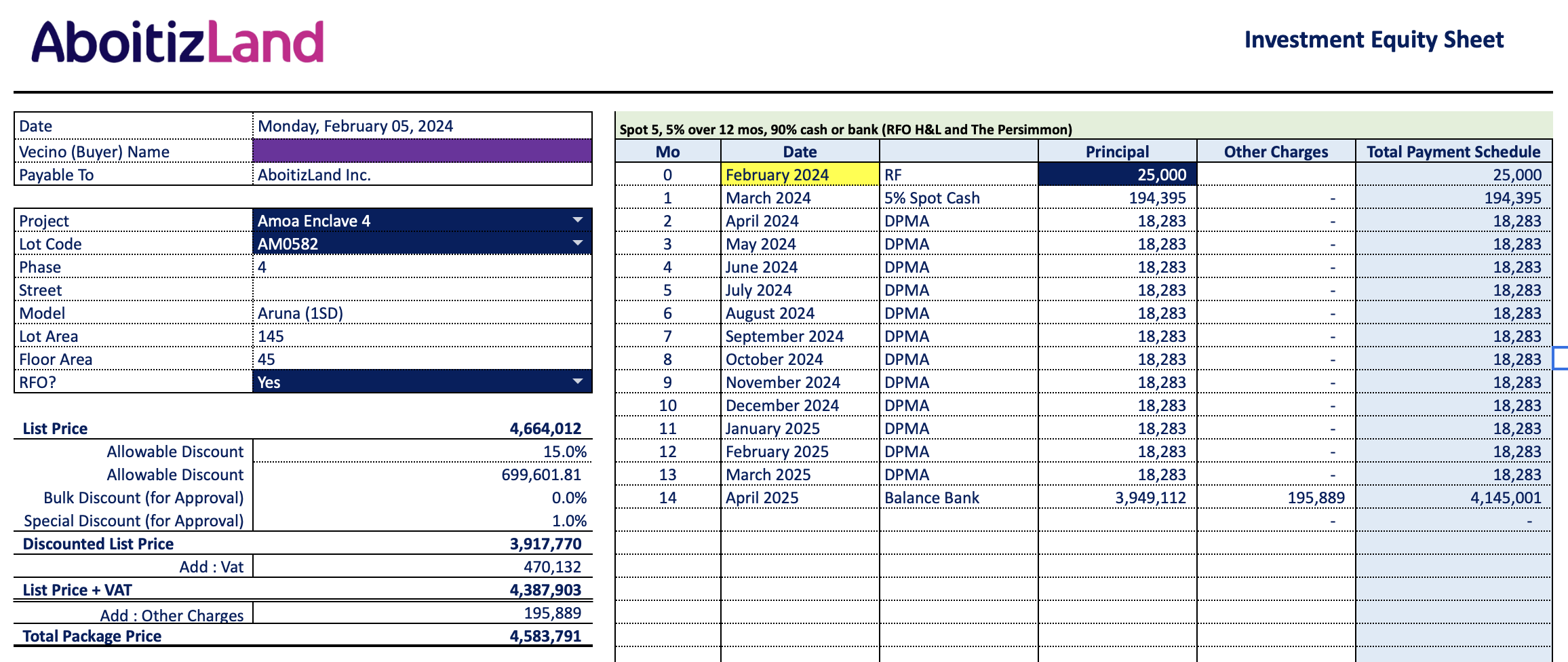Click the empty Street value cell
The image size is (1568, 662).
point(422,290)
